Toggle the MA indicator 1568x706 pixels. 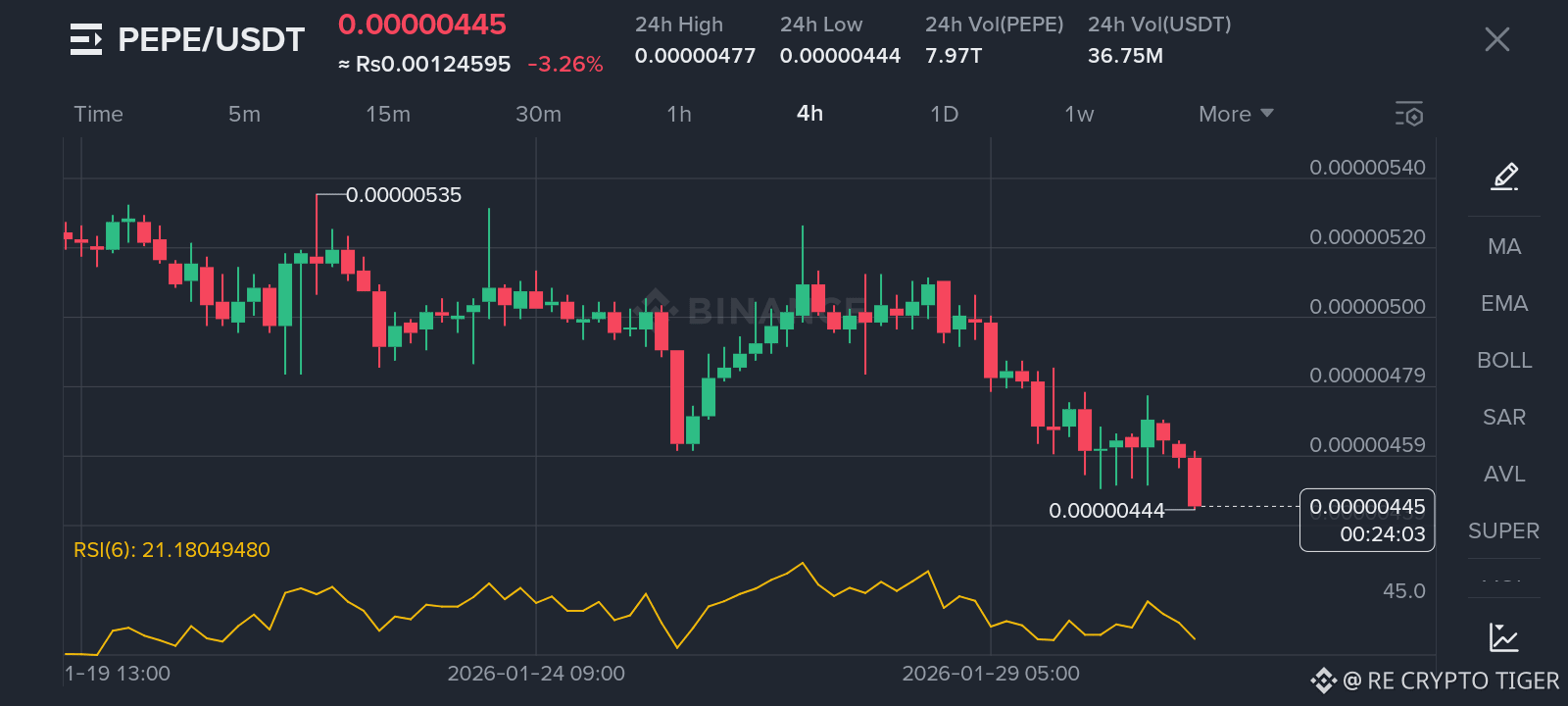[x=1504, y=247]
